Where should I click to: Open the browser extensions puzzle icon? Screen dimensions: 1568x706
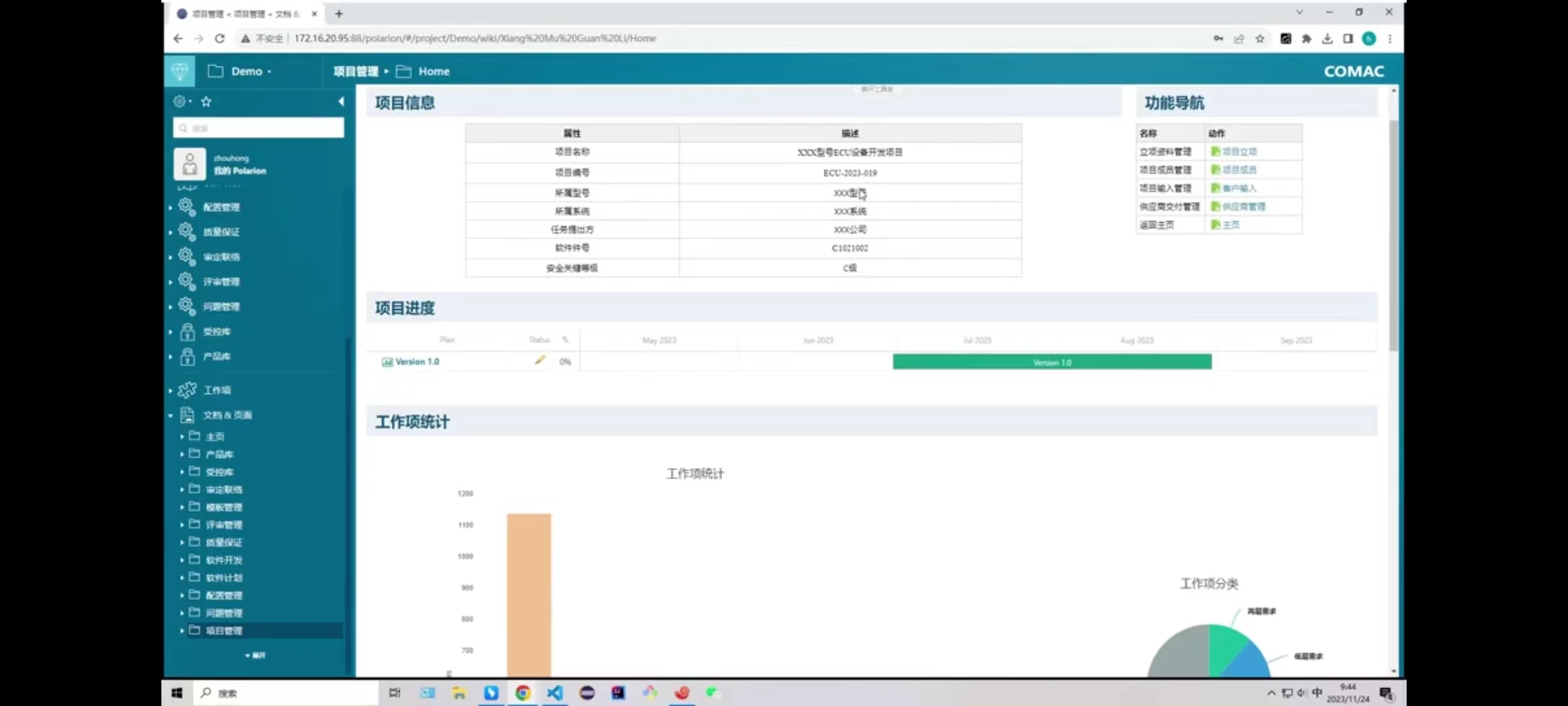coord(1306,39)
